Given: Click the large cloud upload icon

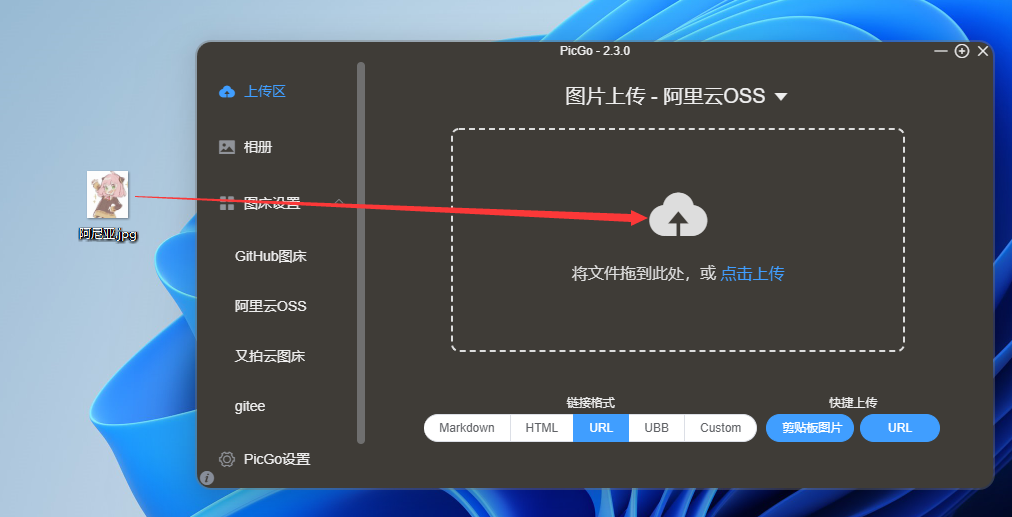Looking at the screenshot, I should coord(678,214).
